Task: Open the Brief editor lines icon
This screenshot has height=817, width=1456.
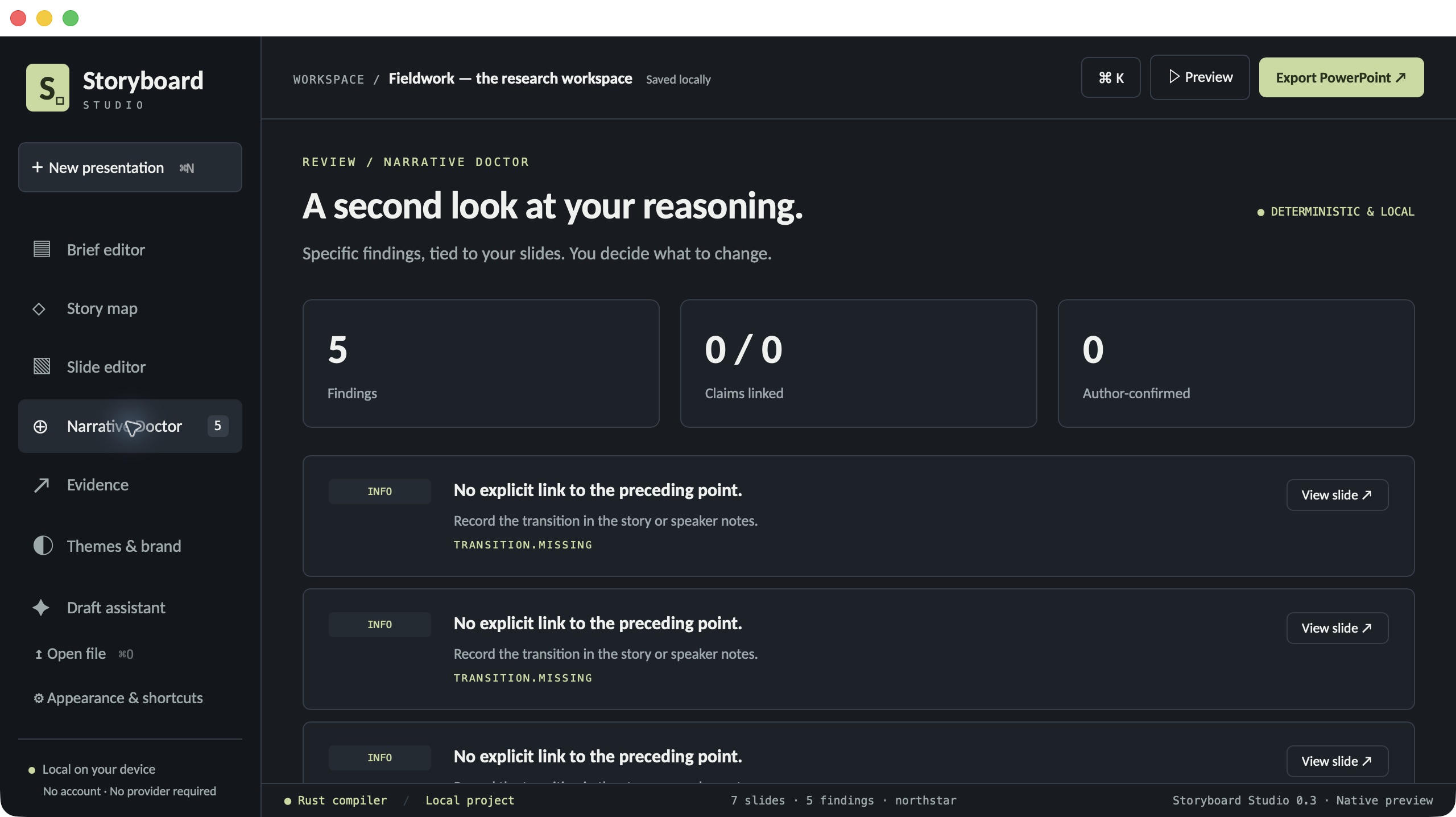Action: pyautogui.click(x=42, y=249)
